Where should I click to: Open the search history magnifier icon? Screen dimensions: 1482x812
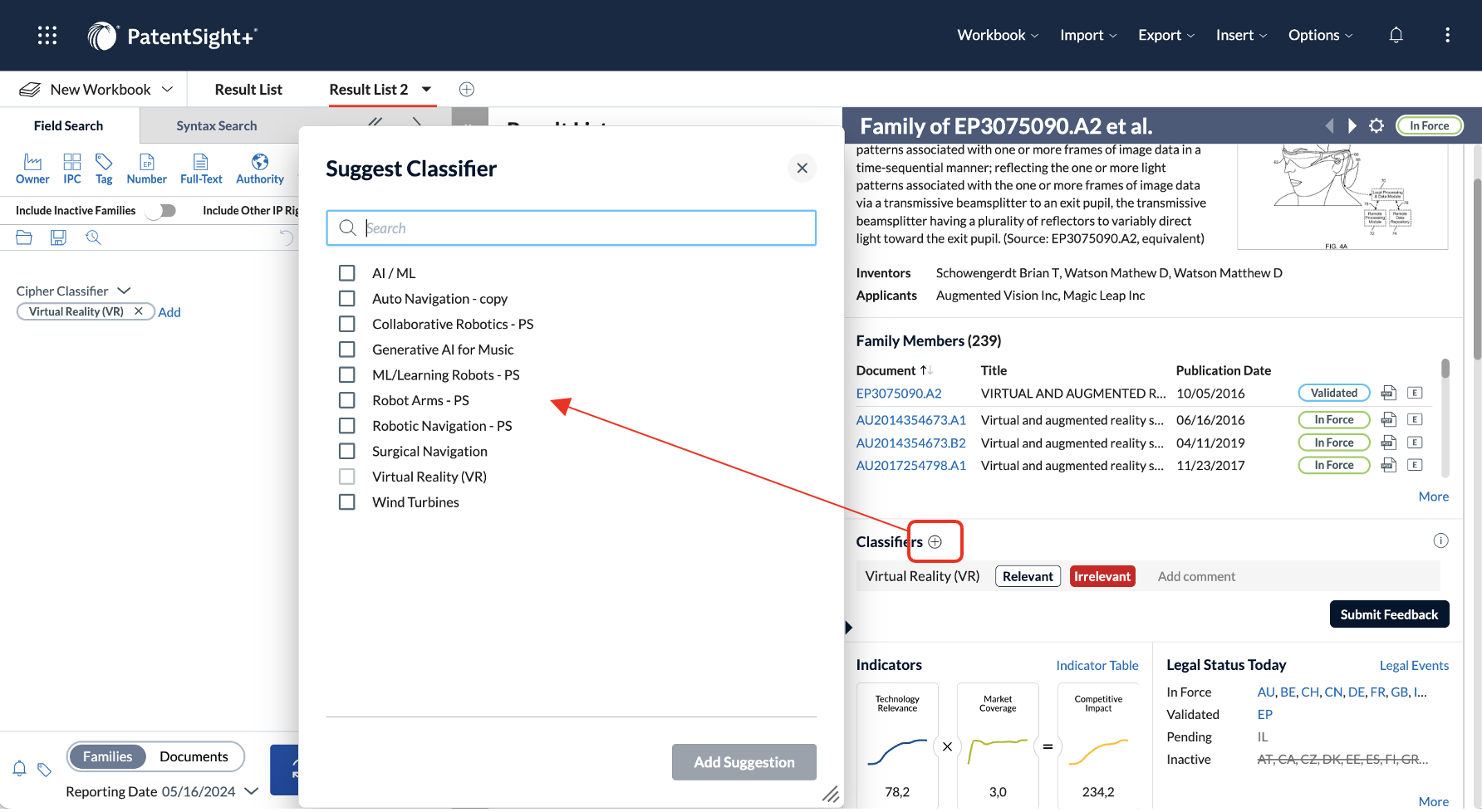(93, 237)
